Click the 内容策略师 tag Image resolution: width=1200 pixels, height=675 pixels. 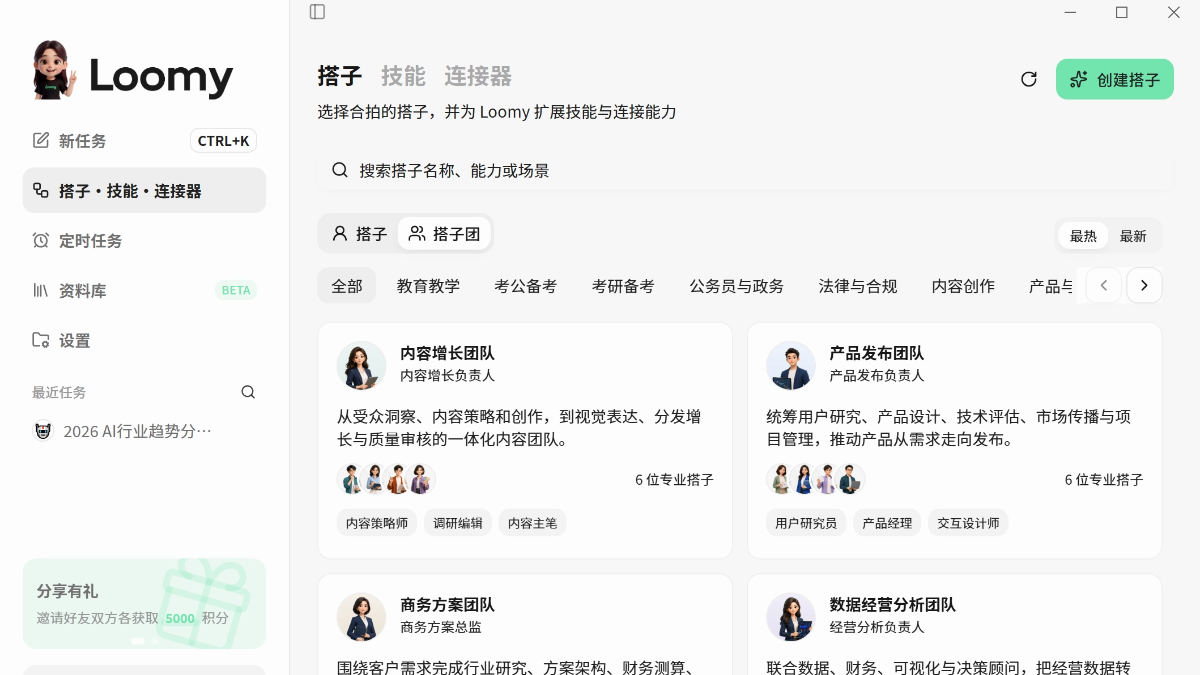click(377, 522)
